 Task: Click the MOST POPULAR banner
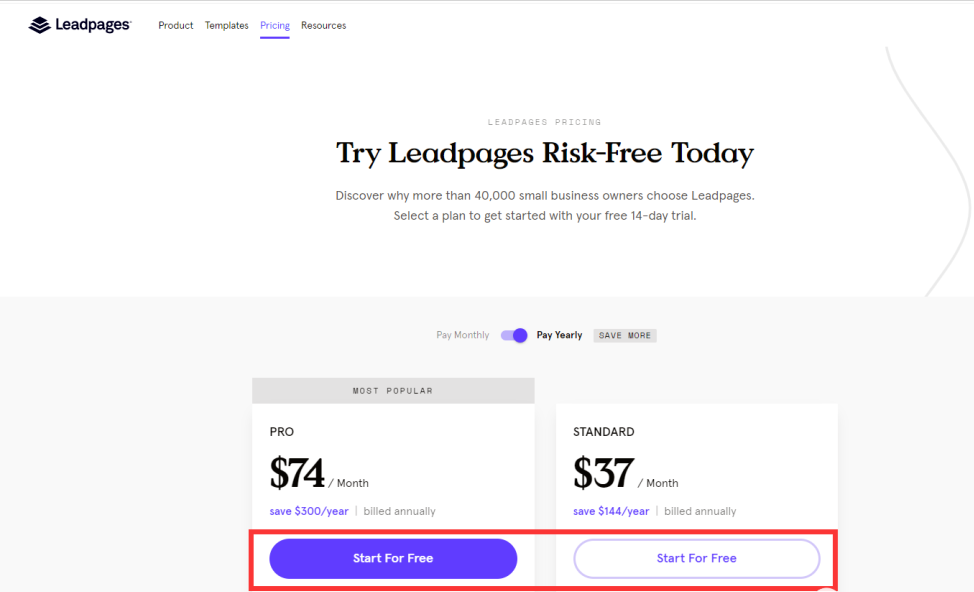(393, 390)
